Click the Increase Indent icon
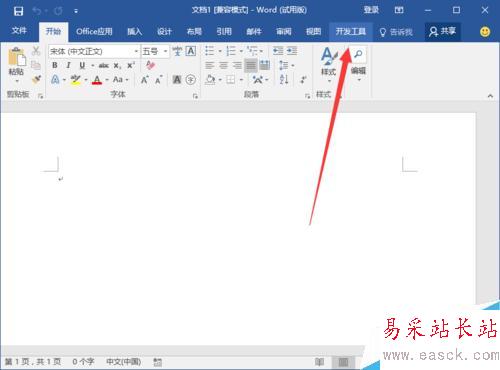 tap(292, 51)
